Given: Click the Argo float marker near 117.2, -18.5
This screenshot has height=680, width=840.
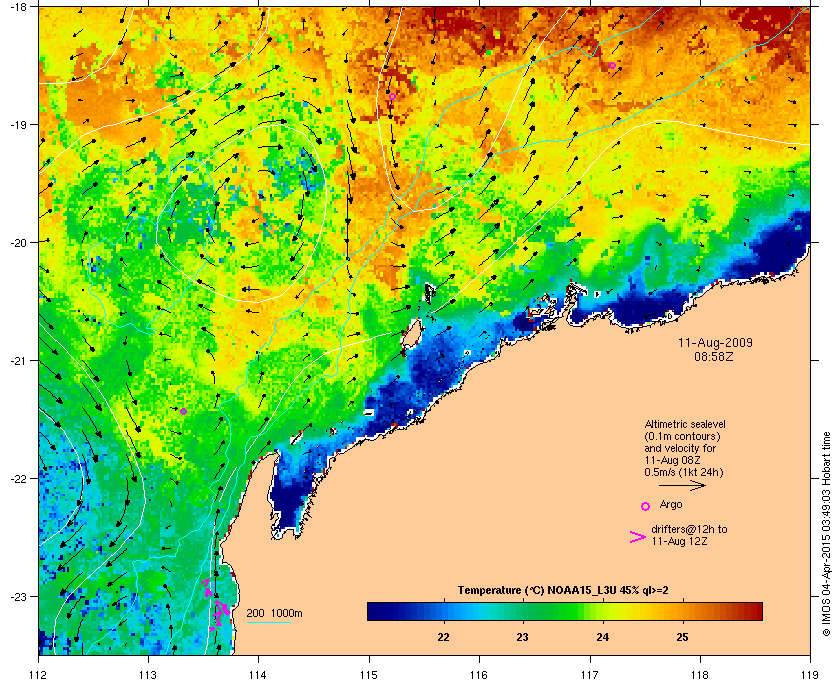Looking at the screenshot, I should 612,66.
